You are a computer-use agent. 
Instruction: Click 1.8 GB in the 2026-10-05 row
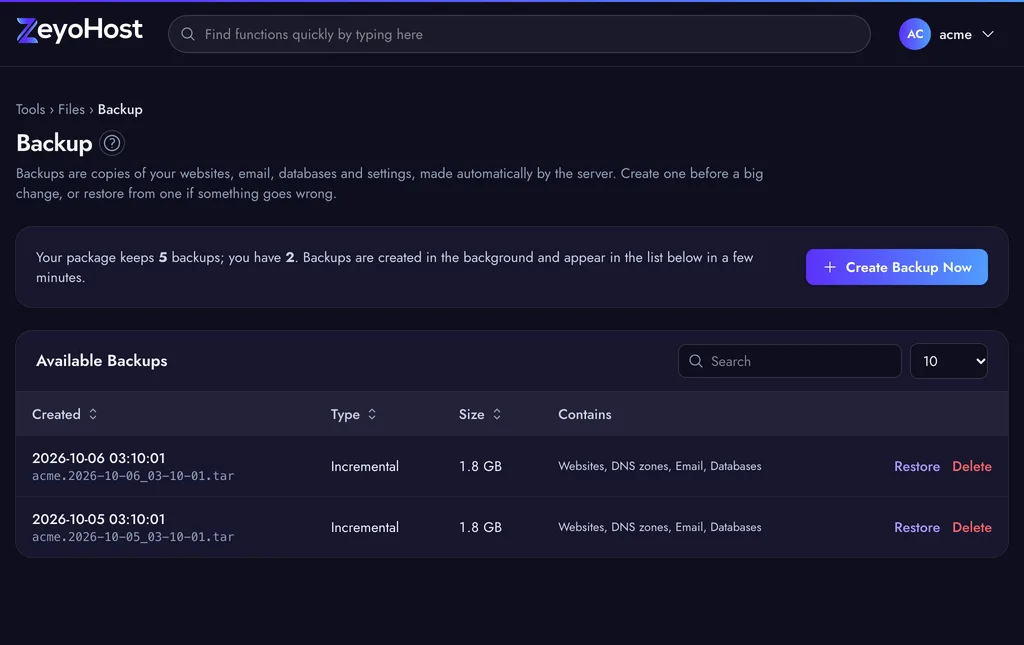click(480, 527)
